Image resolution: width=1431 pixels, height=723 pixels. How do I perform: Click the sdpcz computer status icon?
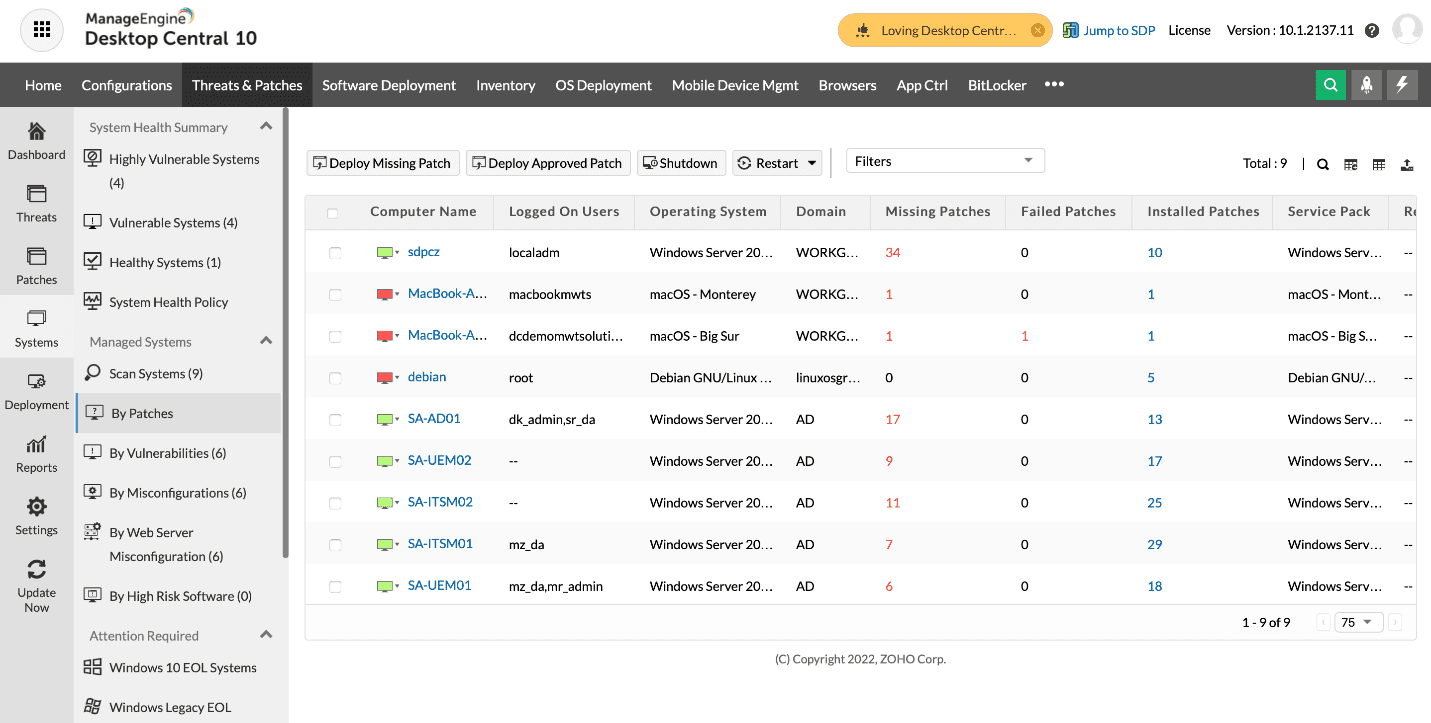[x=384, y=253]
